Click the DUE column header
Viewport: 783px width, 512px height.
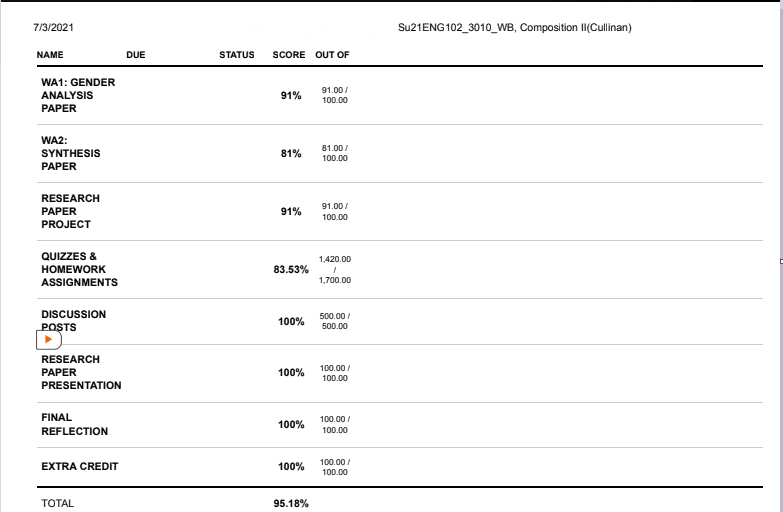[136, 54]
